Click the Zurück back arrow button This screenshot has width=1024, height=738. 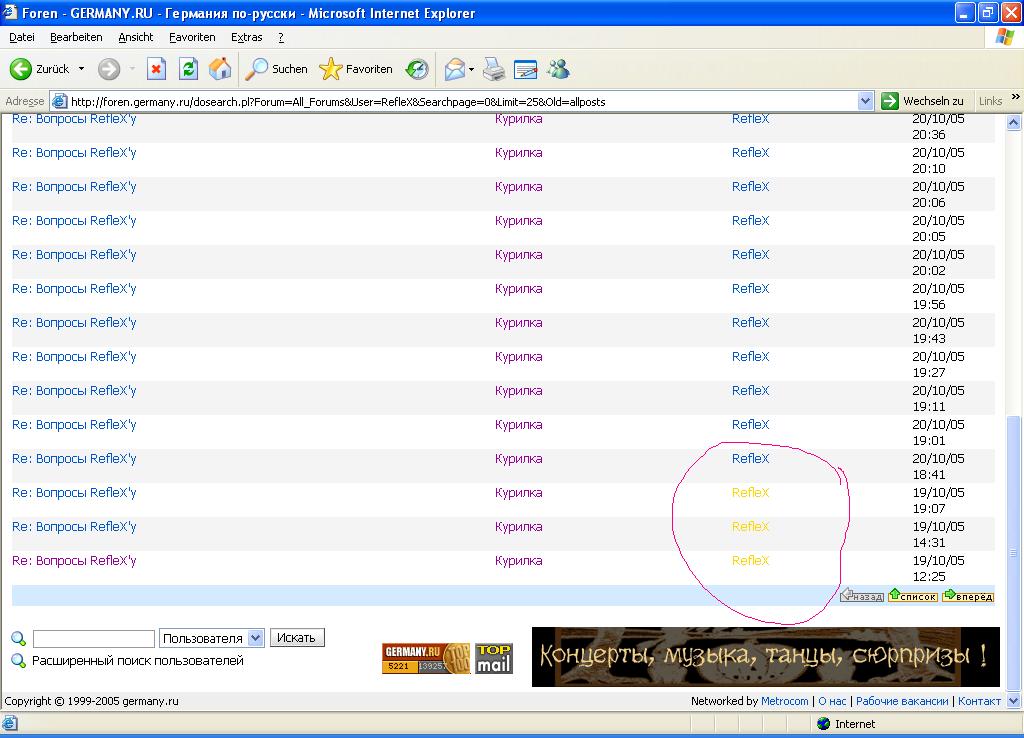tap(40, 69)
